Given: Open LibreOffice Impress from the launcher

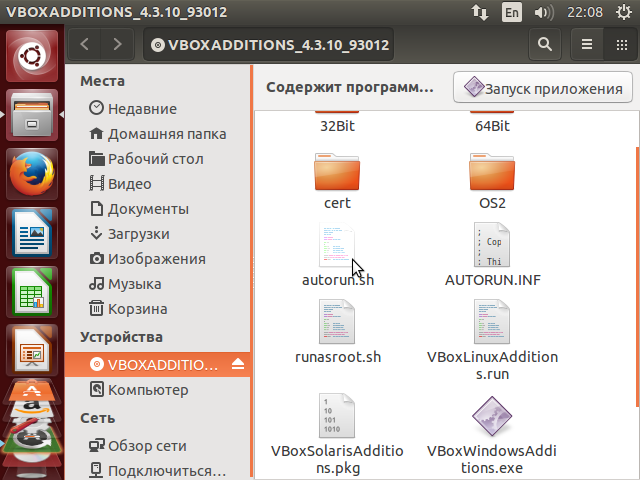Looking at the screenshot, I should click(x=32, y=350).
